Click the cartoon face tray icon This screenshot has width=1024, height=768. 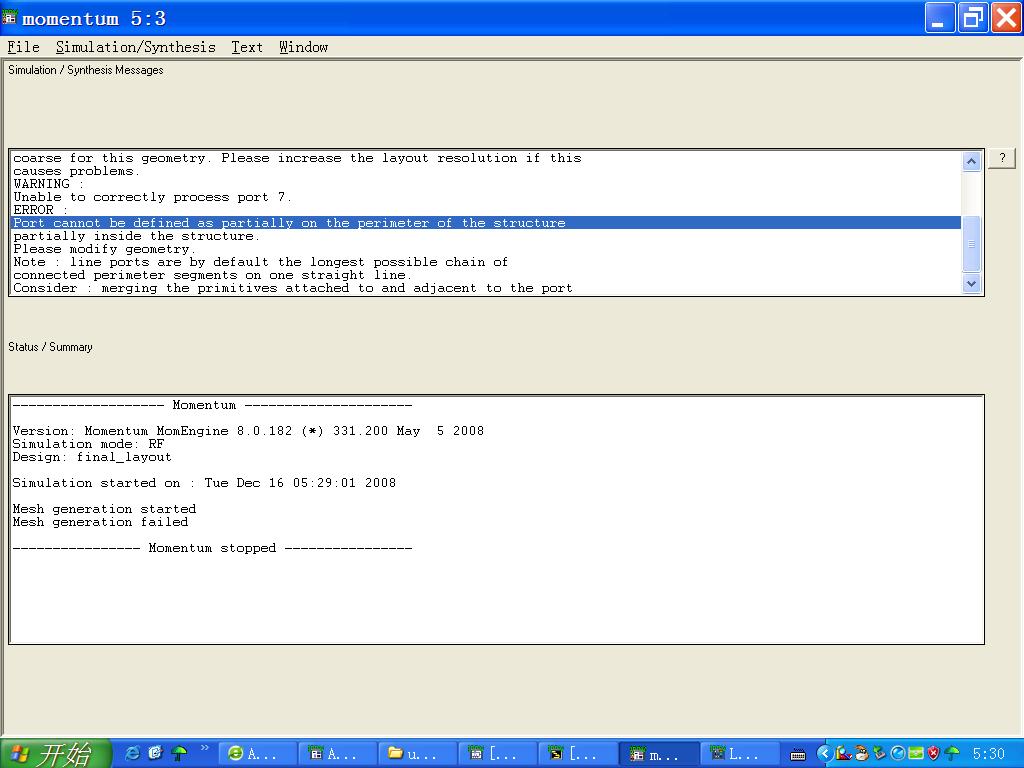coord(862,754)
